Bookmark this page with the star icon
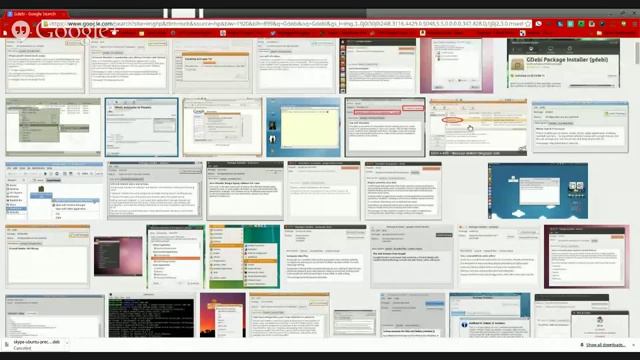This screenshot has height=360, width=640. pyautogui.click(x=528, y=24)
